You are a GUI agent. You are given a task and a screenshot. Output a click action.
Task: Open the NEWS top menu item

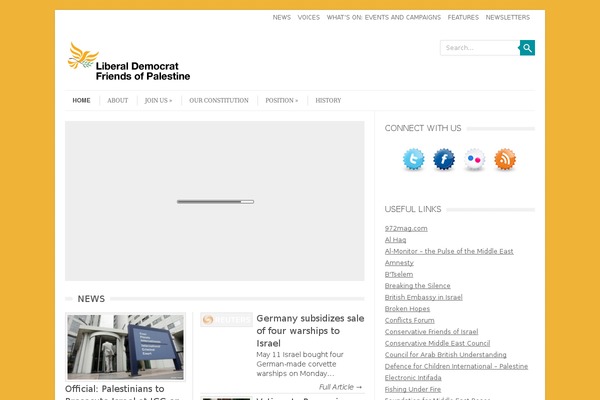click(x=282, y=18)
